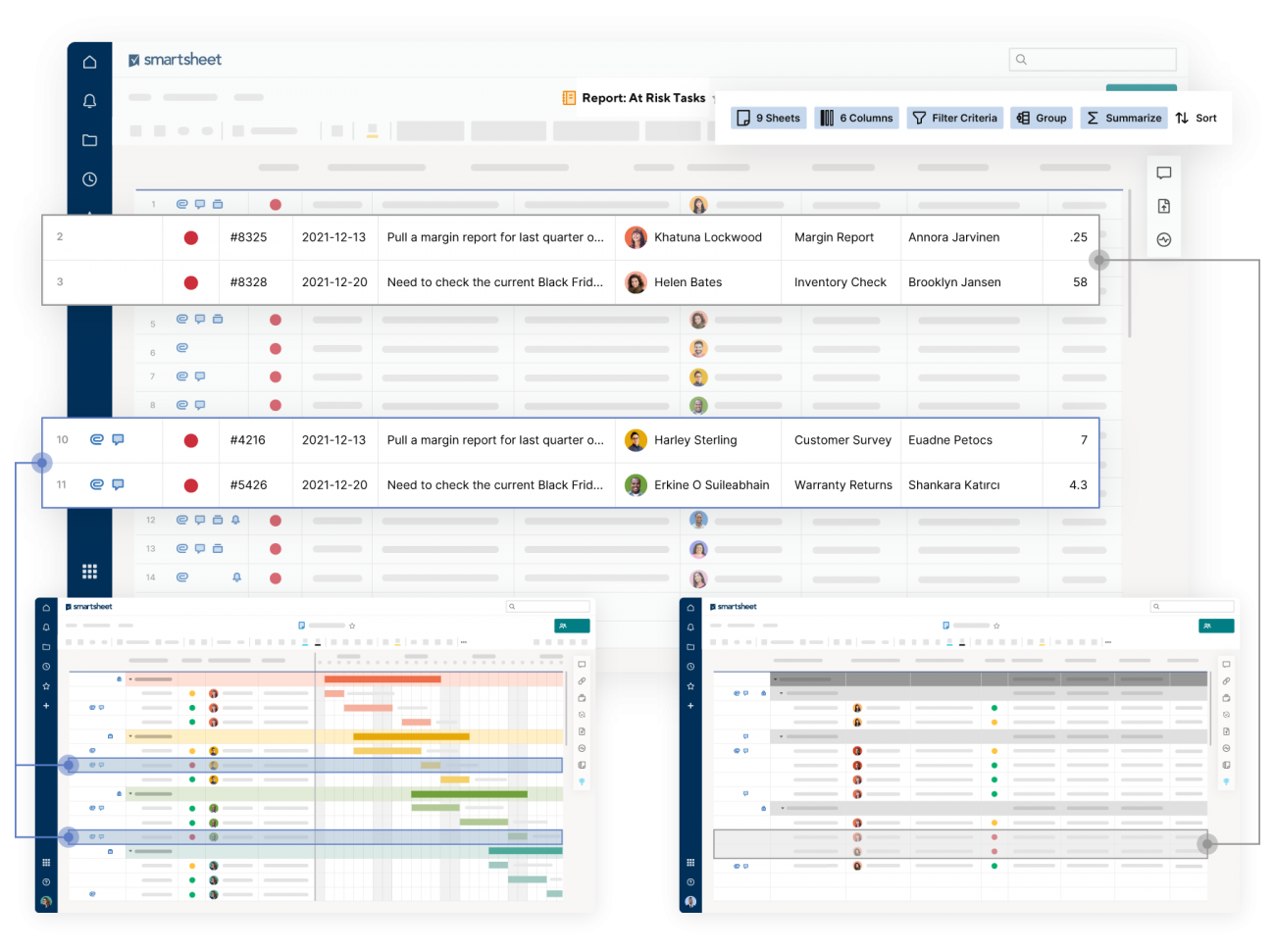Open Summarize options

[1123, 118]
